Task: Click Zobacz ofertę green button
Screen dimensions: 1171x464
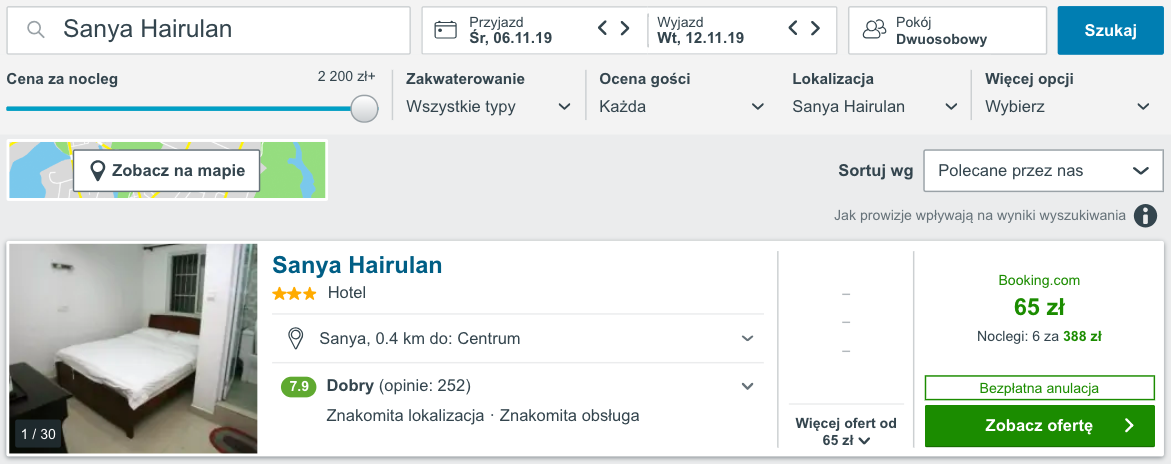Action: 1040,426
